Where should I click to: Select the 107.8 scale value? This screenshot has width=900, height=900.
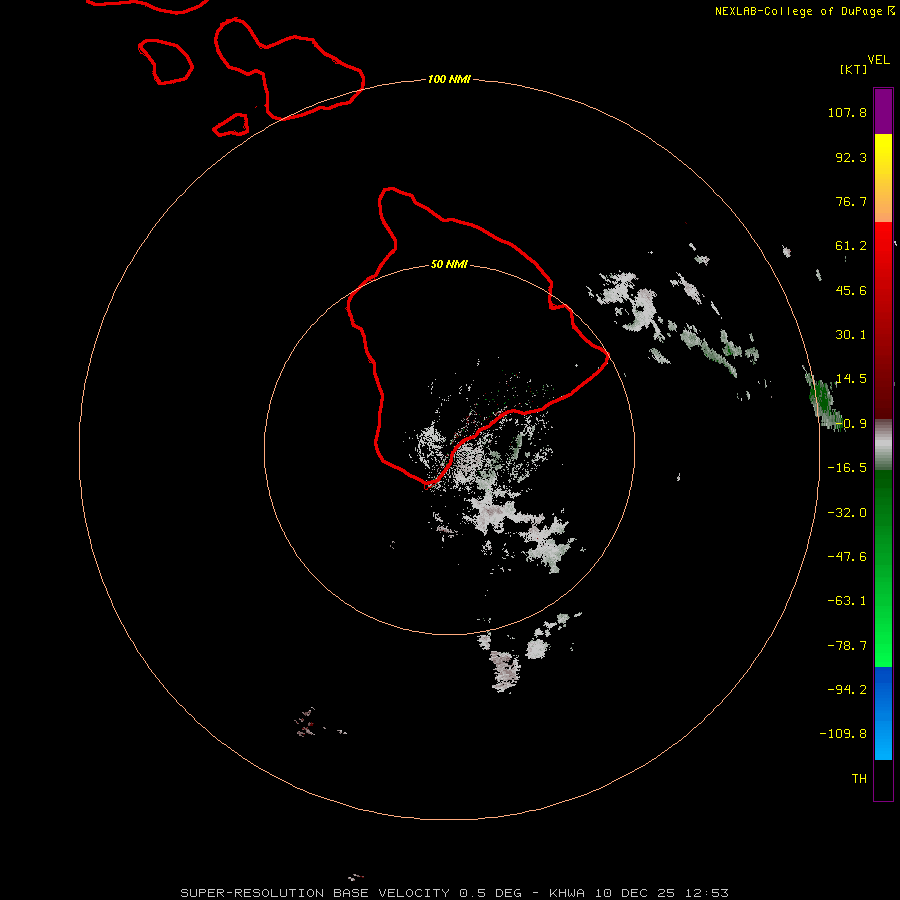click(x=847, y=112)
